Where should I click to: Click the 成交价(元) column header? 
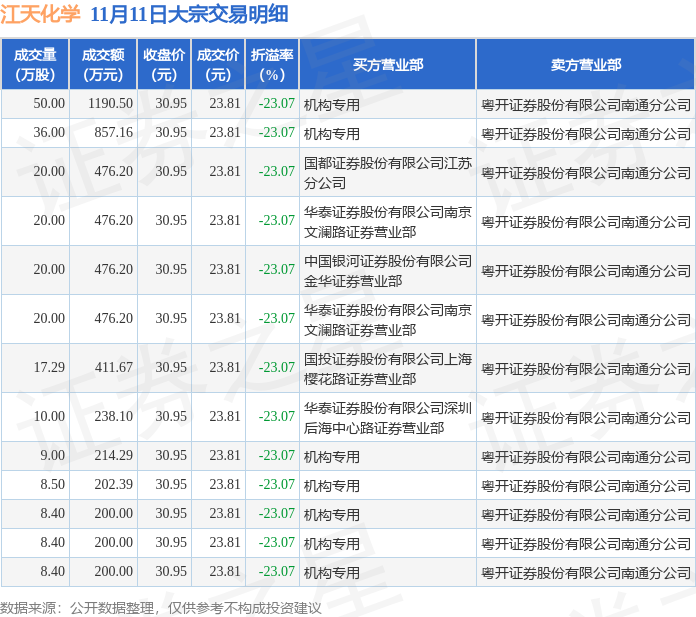coord(217,64)
